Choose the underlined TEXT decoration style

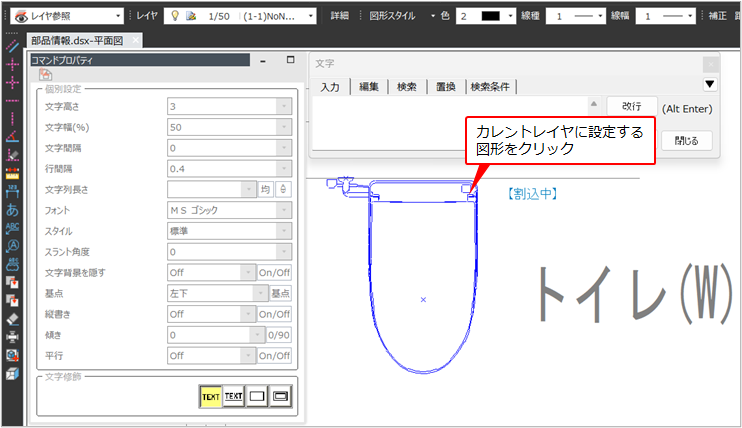tap(234, 396)
